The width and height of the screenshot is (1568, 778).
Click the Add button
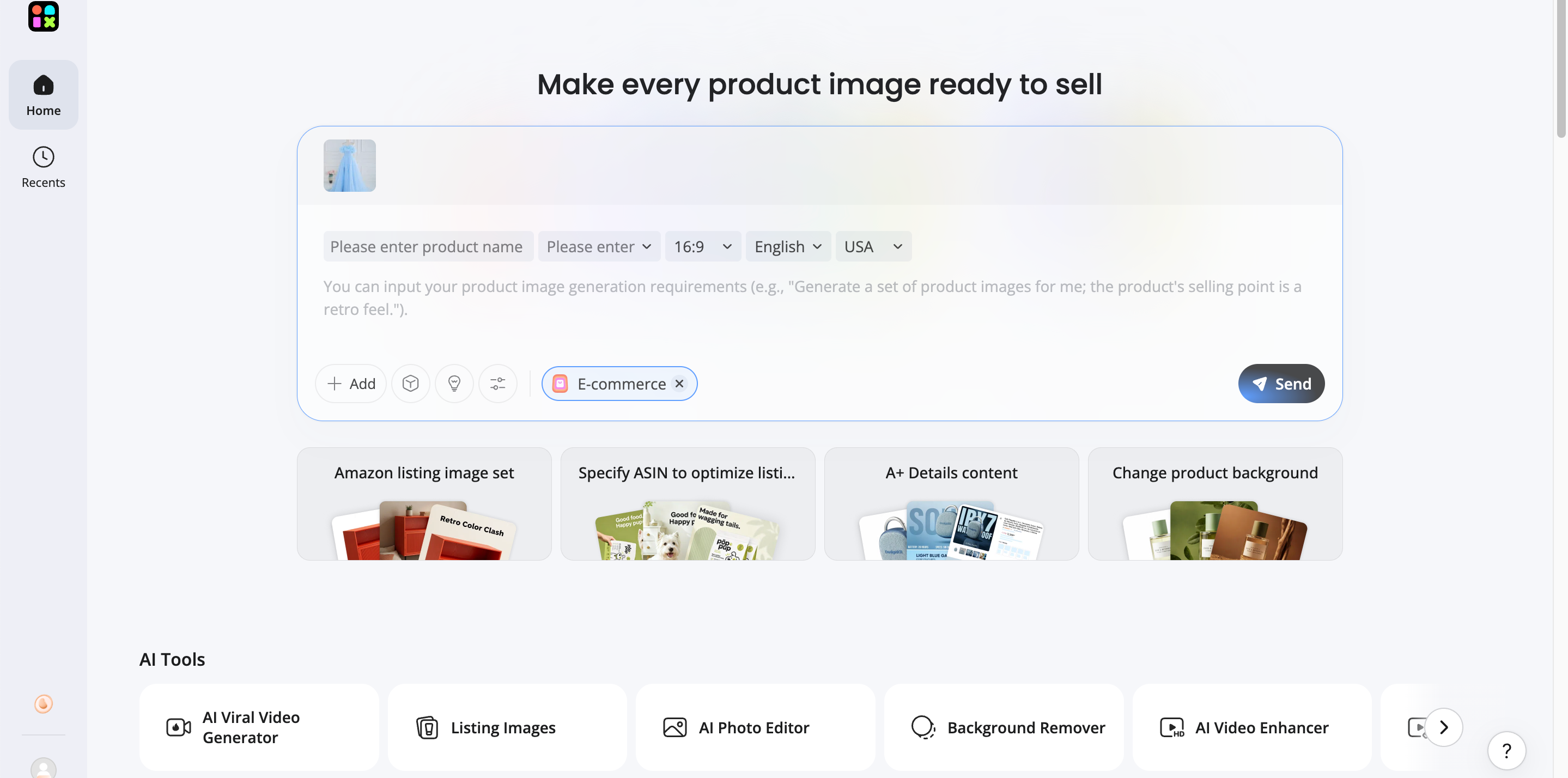pos(351,384)
